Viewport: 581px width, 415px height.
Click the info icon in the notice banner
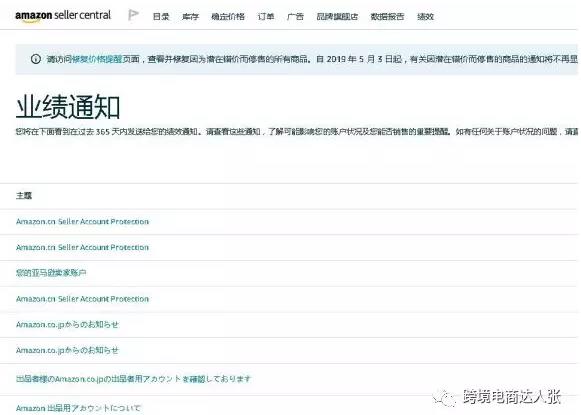tap(36, 59)
